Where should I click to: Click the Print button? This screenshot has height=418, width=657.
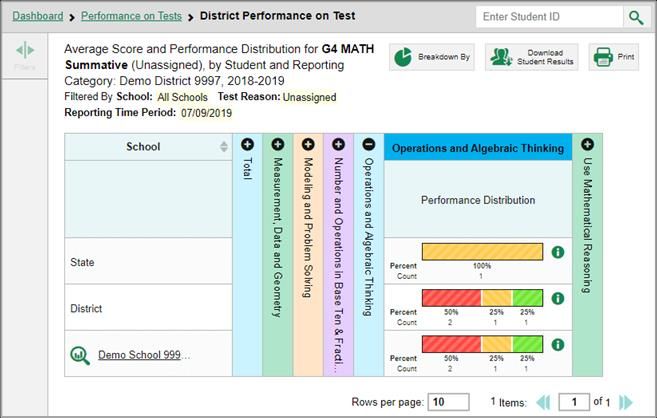coord(614,57)
